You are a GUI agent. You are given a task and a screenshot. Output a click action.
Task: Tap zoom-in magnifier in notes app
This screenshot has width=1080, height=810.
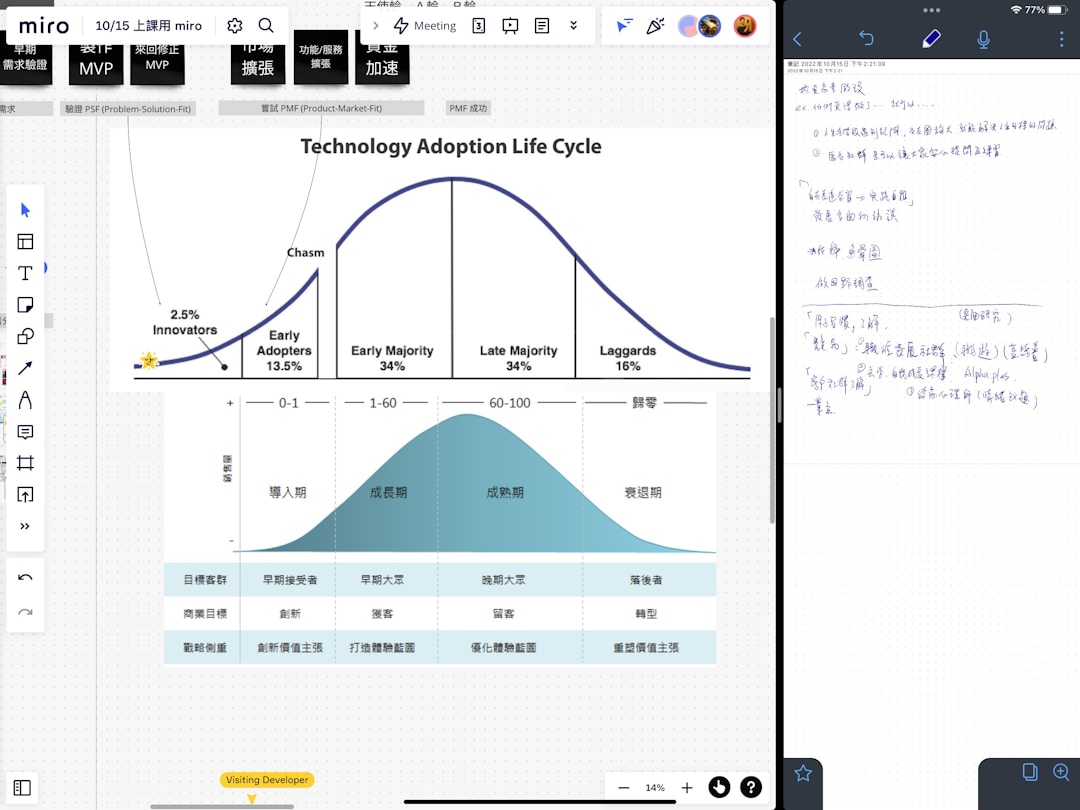coord(1061,772)
